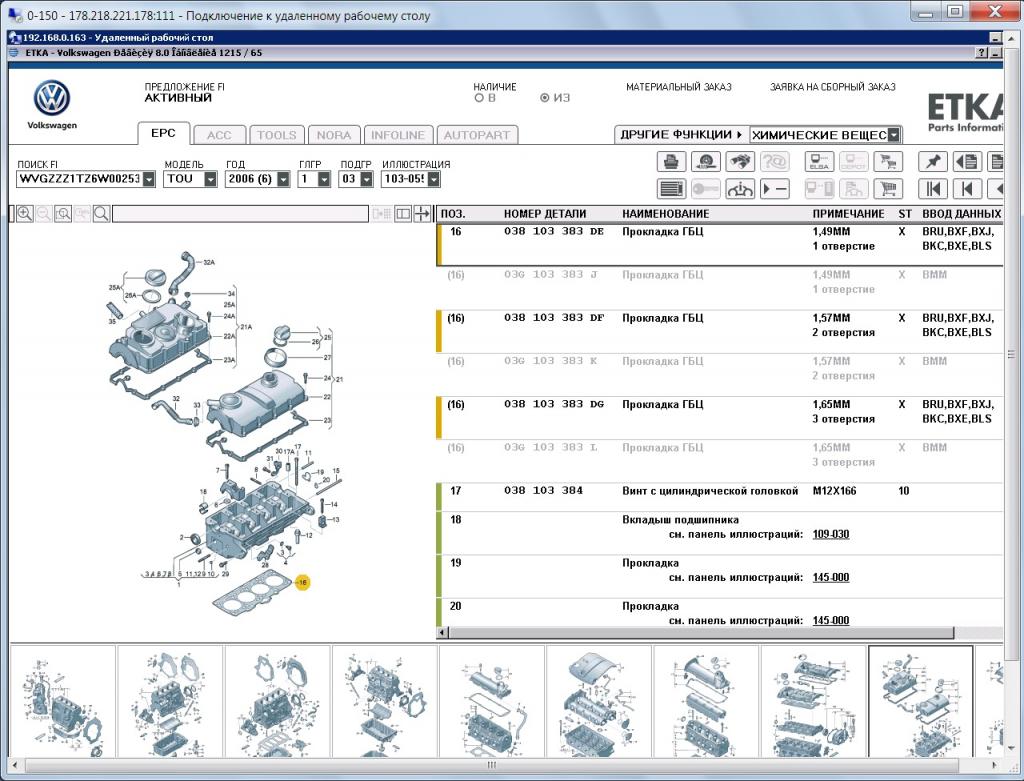The image size is (1024, 781).
Task: Click the ETKA help question mark button
Action: point(982,53)
